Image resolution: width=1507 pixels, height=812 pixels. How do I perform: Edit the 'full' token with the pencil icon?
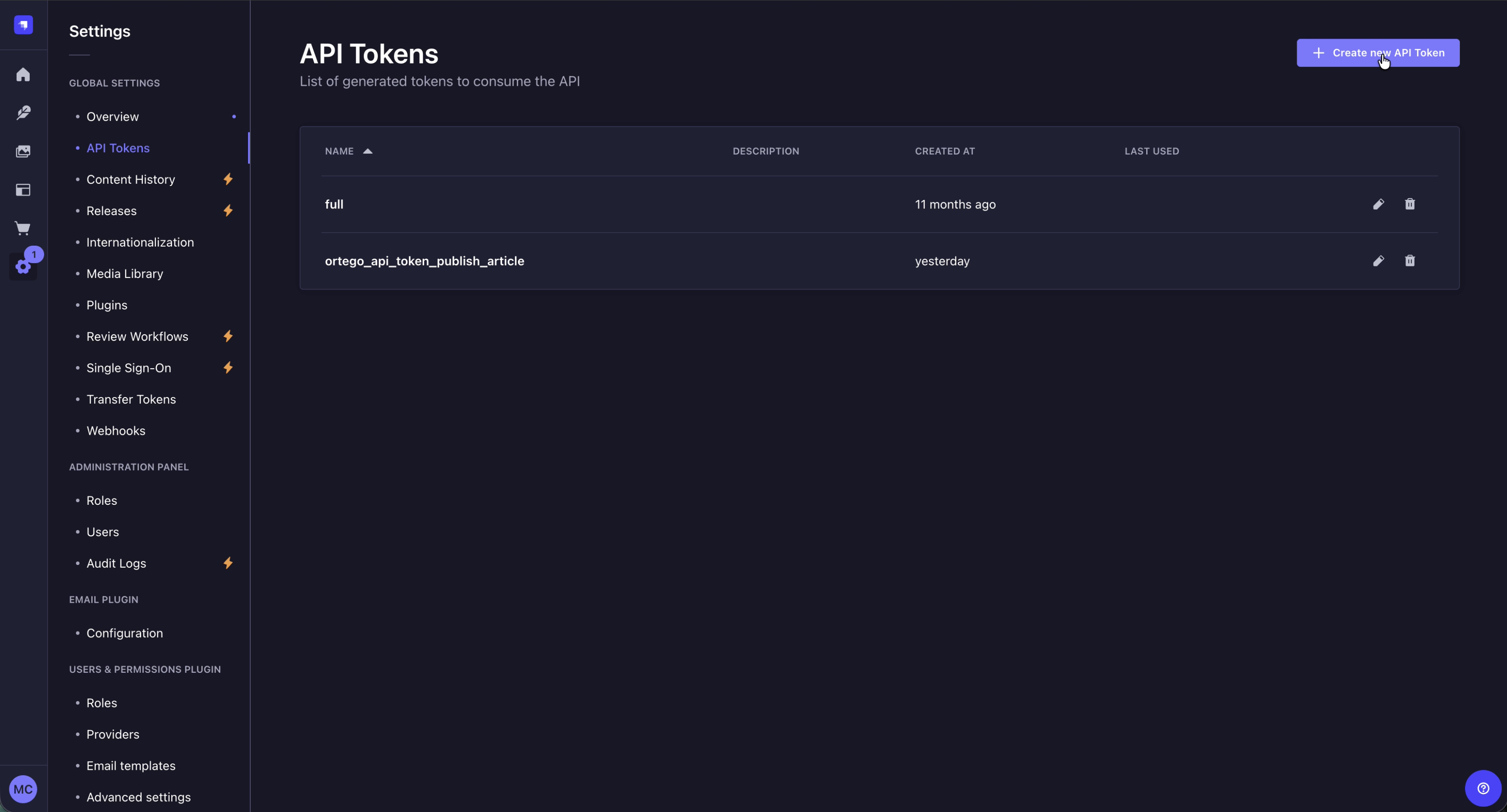(x=1378, y=204)
